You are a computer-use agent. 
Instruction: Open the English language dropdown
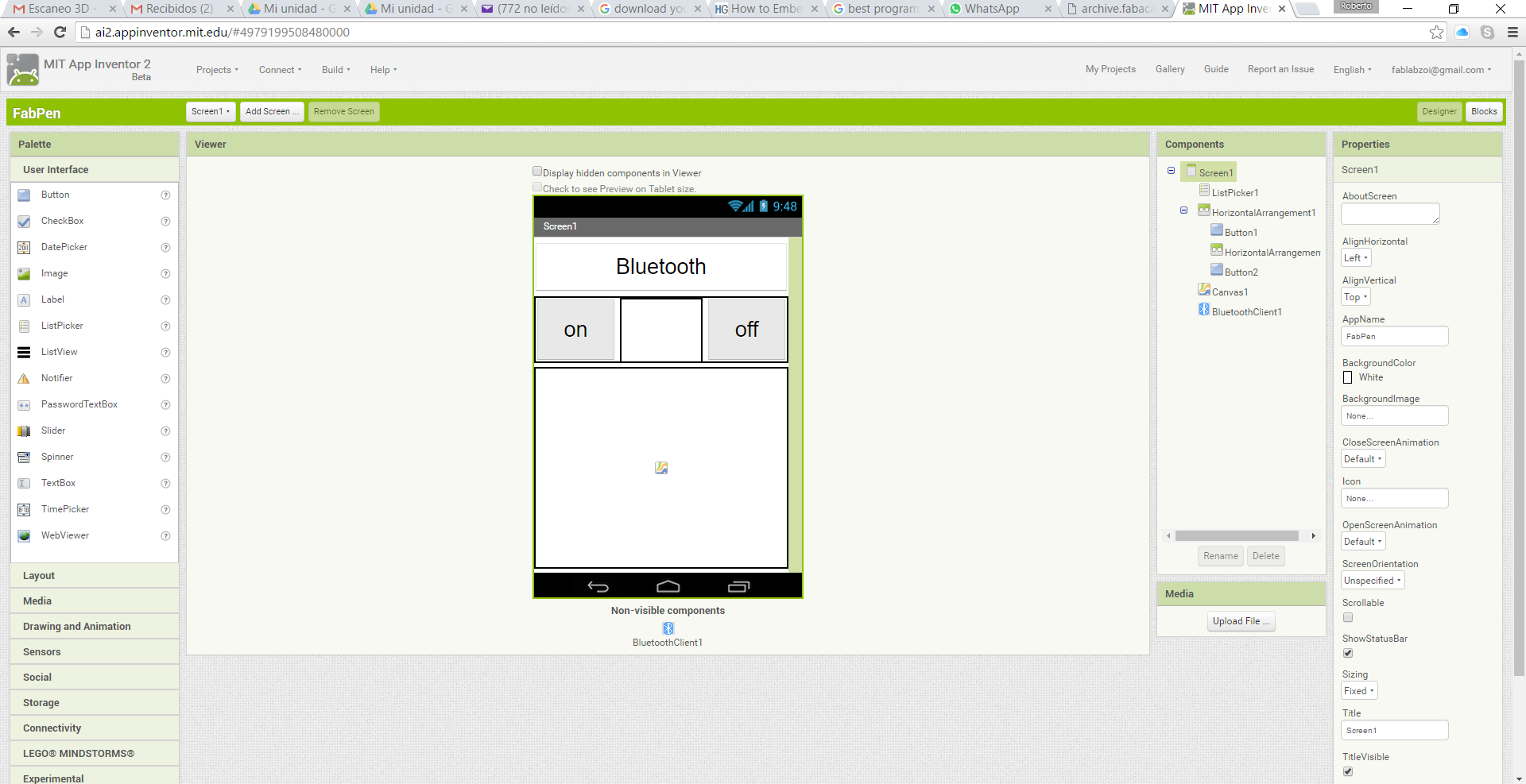(1352, 70)
